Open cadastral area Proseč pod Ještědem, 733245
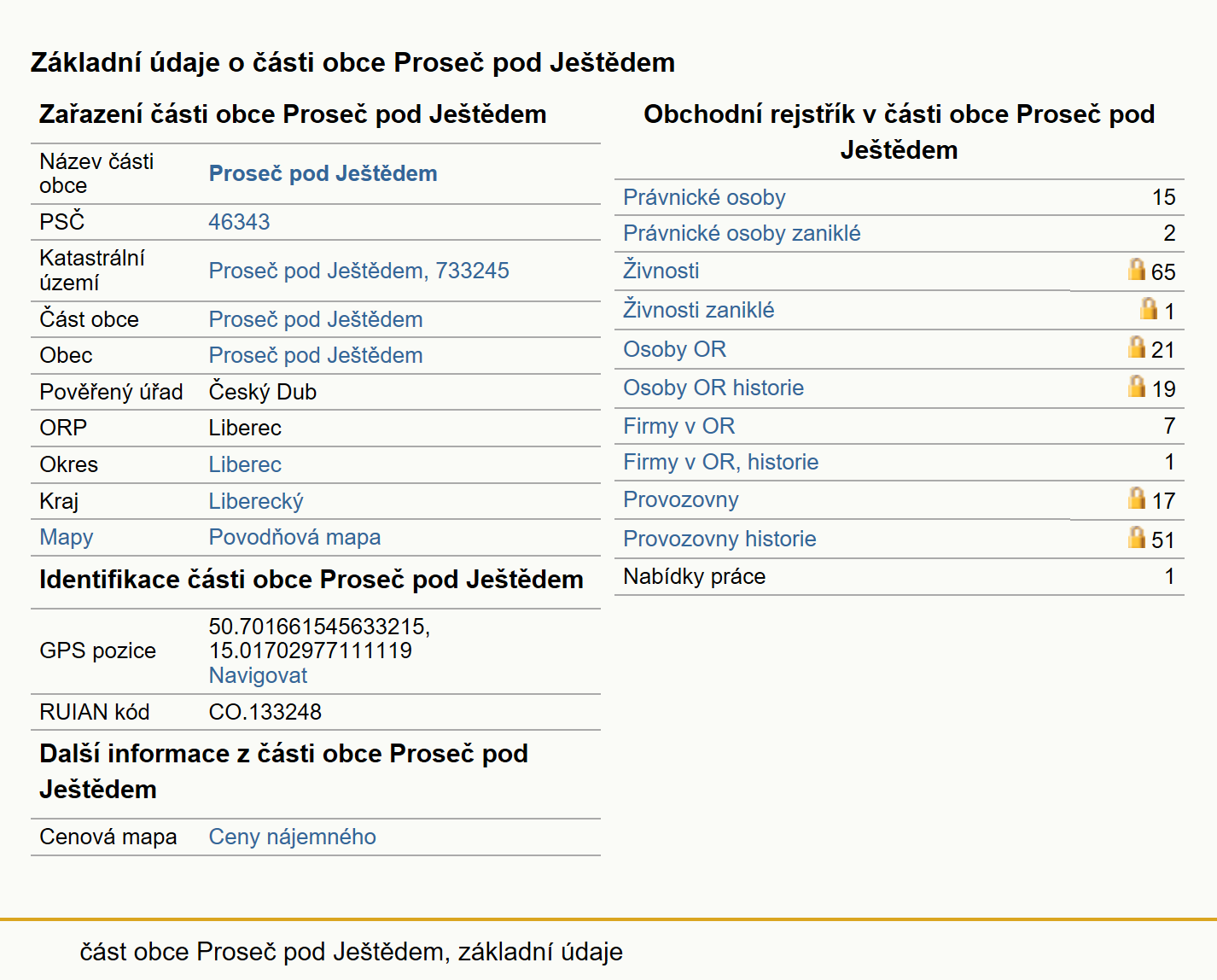1217x980 pixels. click(358, 271)
